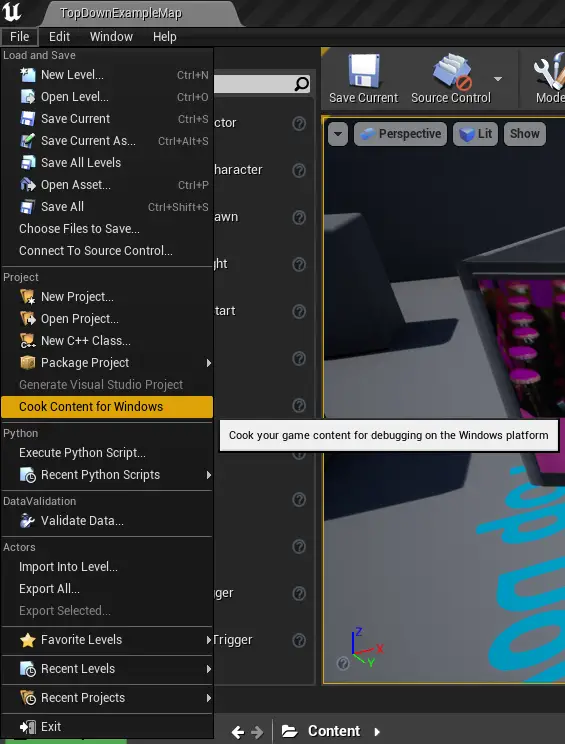Open the viewport options dropdown arrow

click(338, 134)
